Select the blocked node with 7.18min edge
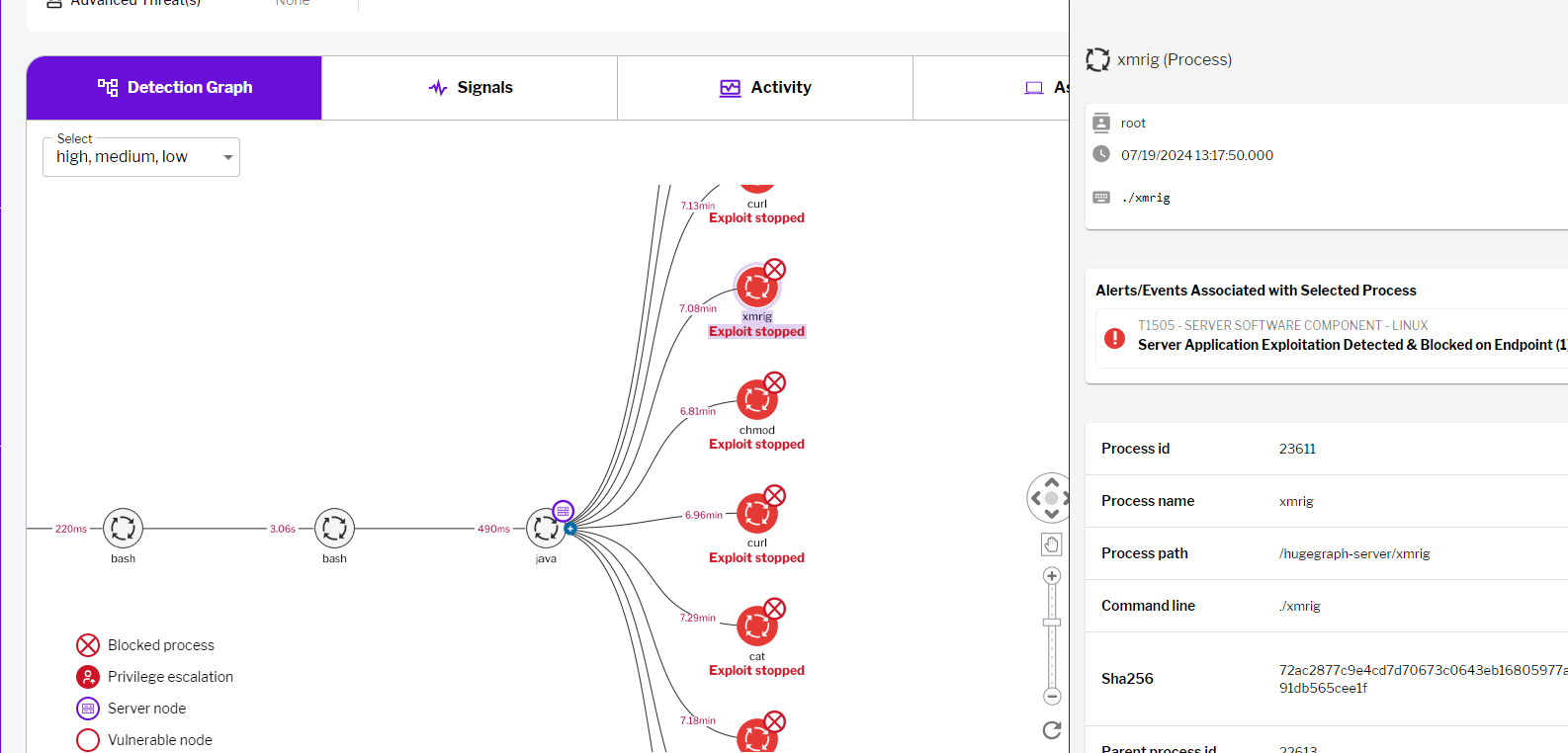This screenshot has width=1568, height=753. tap(757, 737)
